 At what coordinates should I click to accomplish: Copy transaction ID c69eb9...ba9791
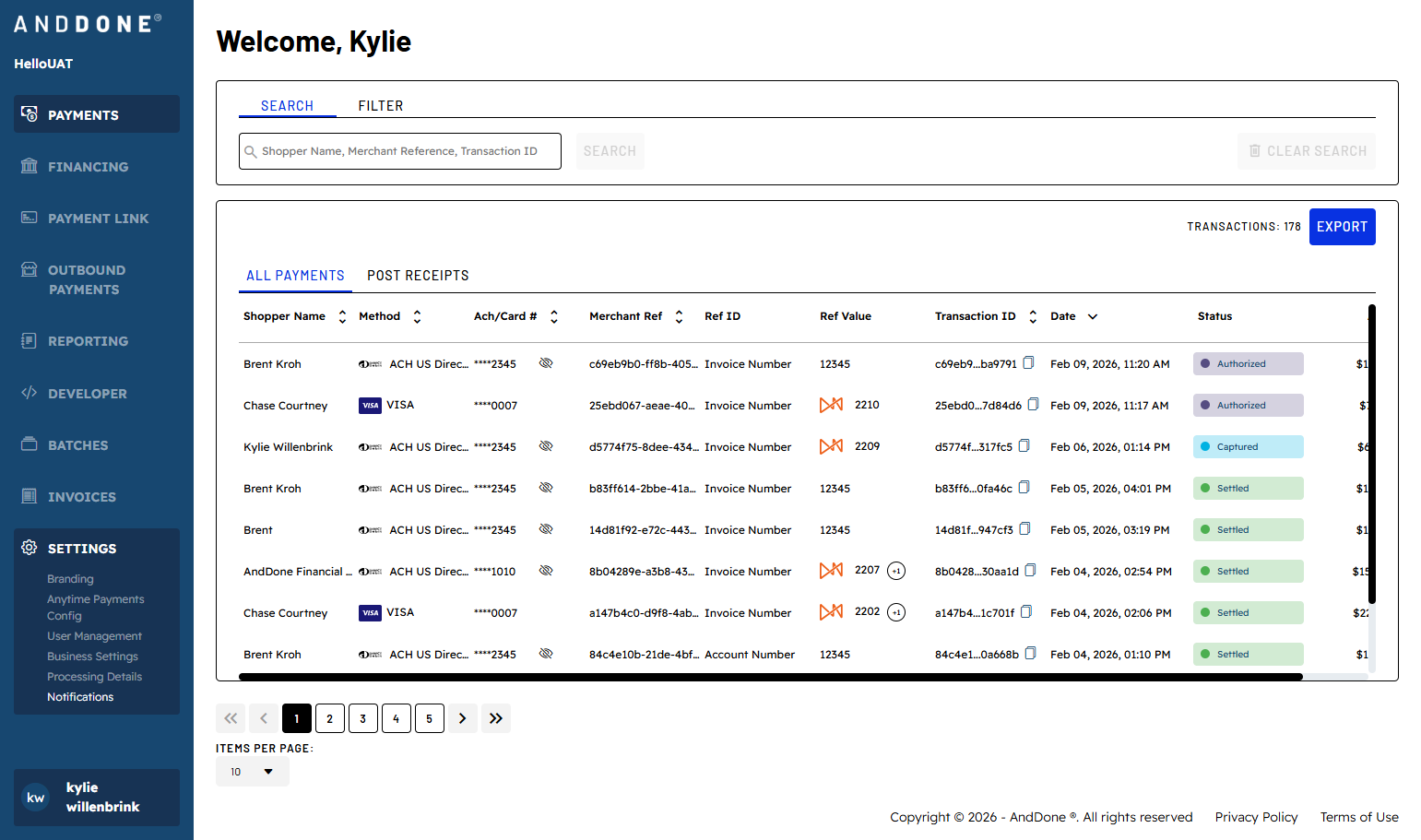(1029, 363)
